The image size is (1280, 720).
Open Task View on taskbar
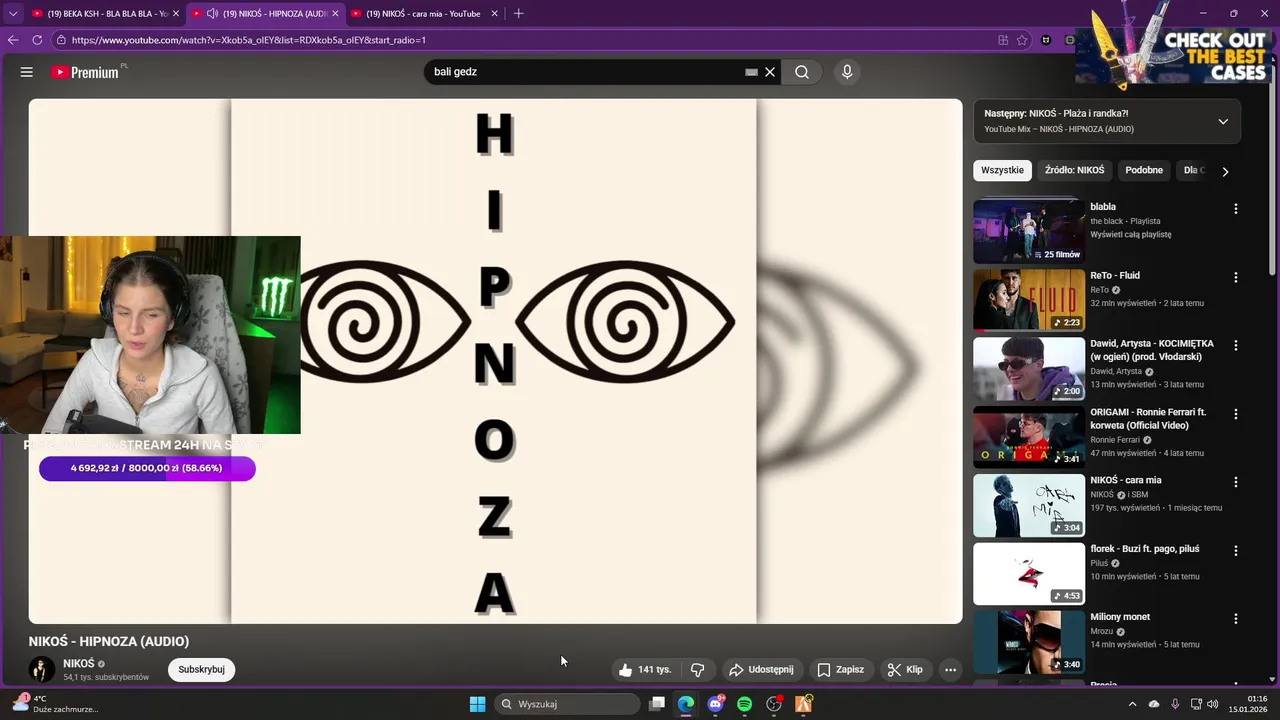(657, 704)
